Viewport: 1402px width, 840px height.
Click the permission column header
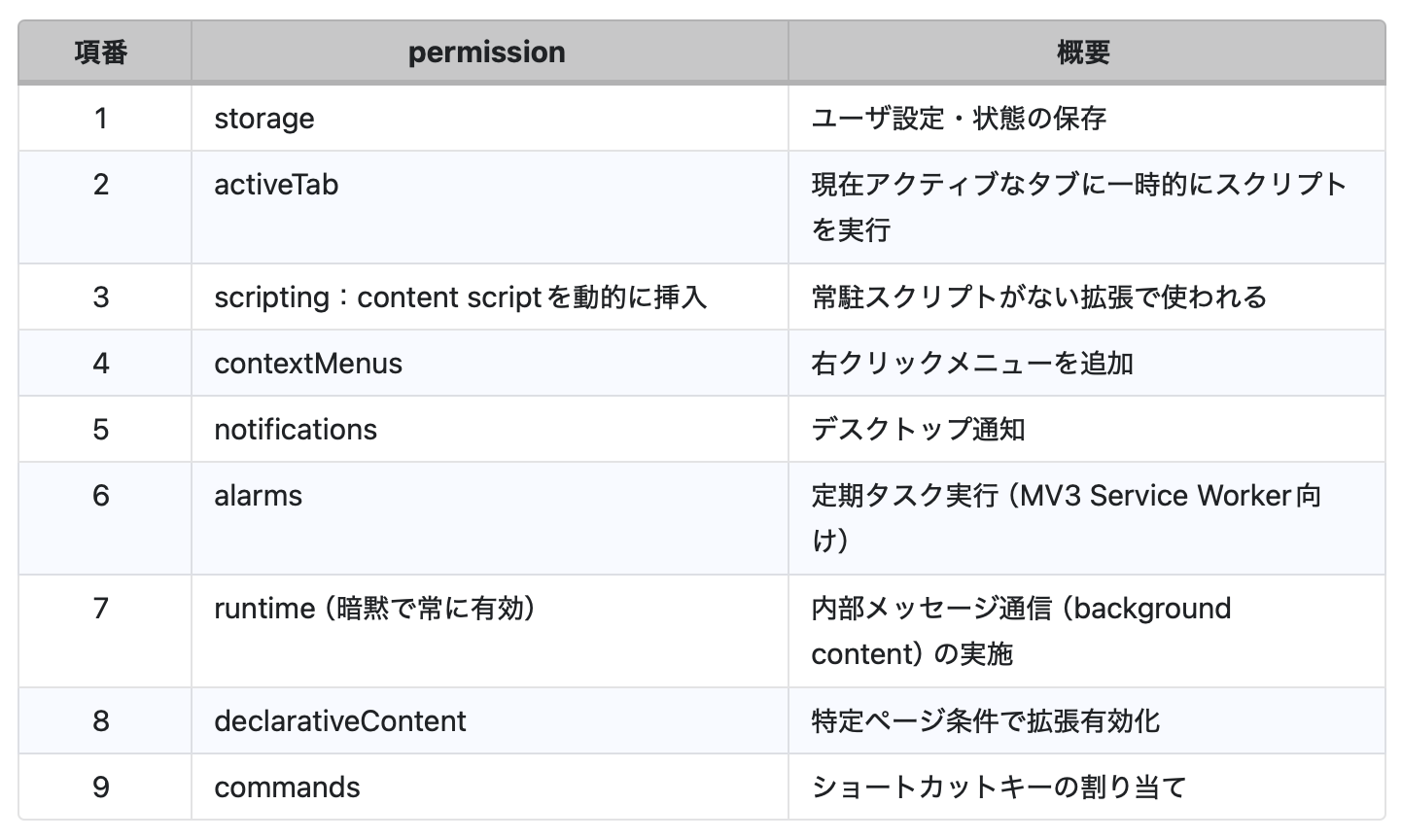coord(486,52)
